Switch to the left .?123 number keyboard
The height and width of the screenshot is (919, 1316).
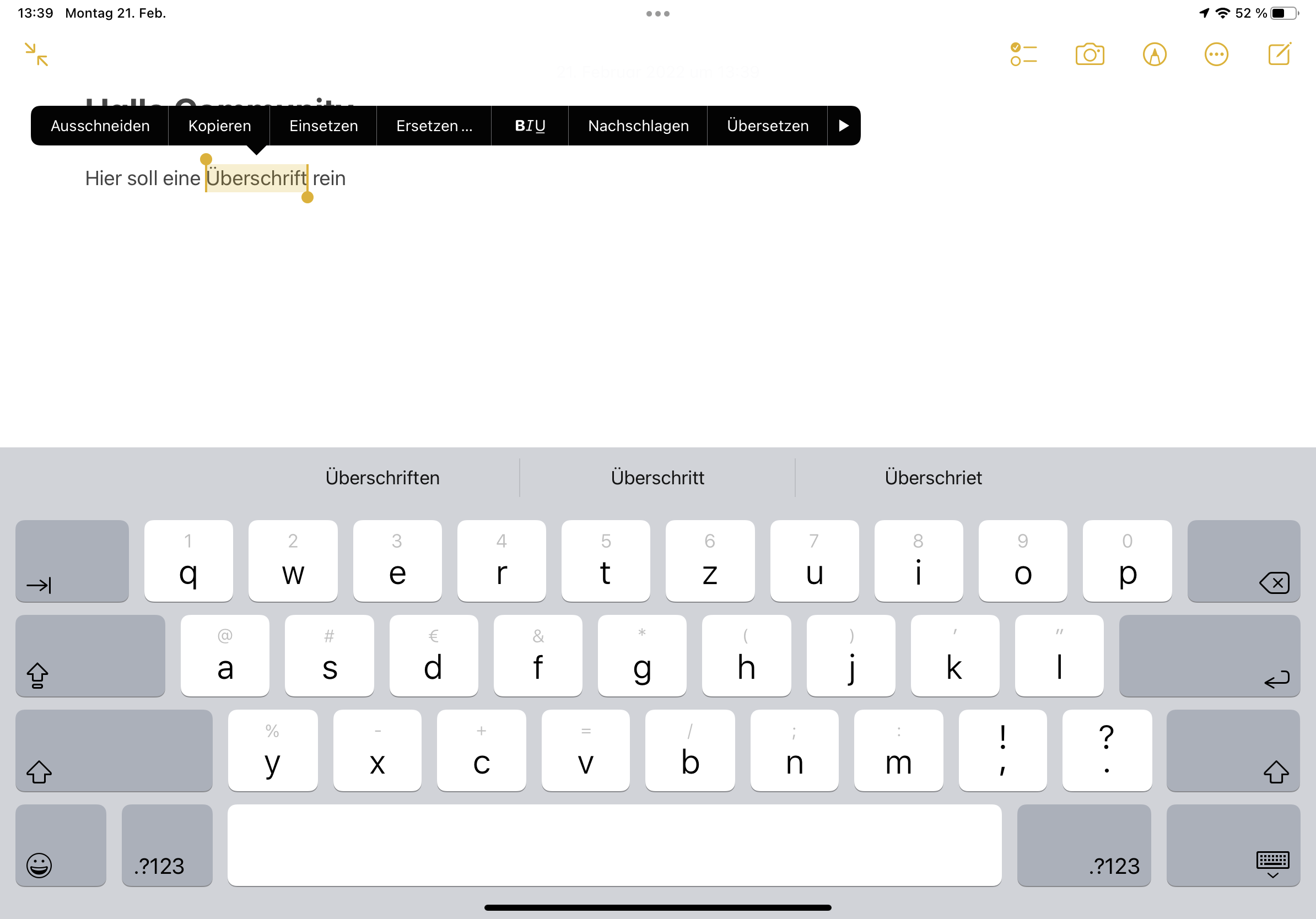coord(167,845)
